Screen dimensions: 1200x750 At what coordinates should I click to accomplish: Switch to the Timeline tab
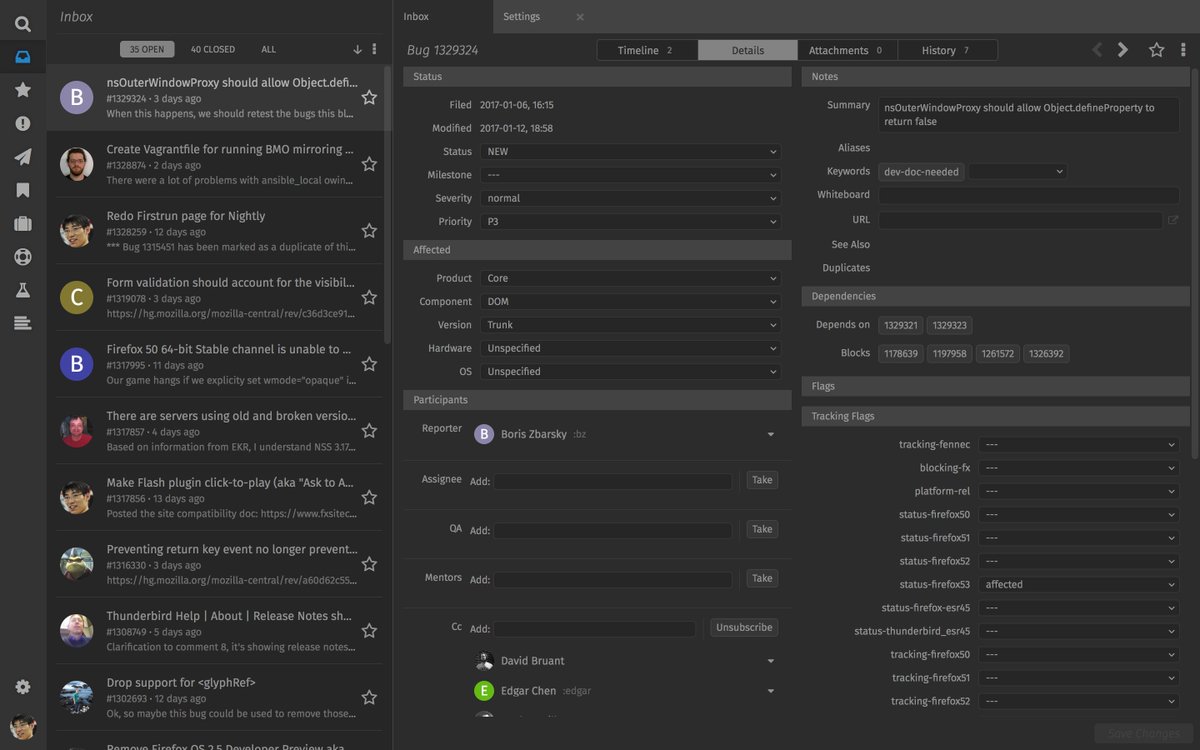pyautogui.click(x=647, y=50)
